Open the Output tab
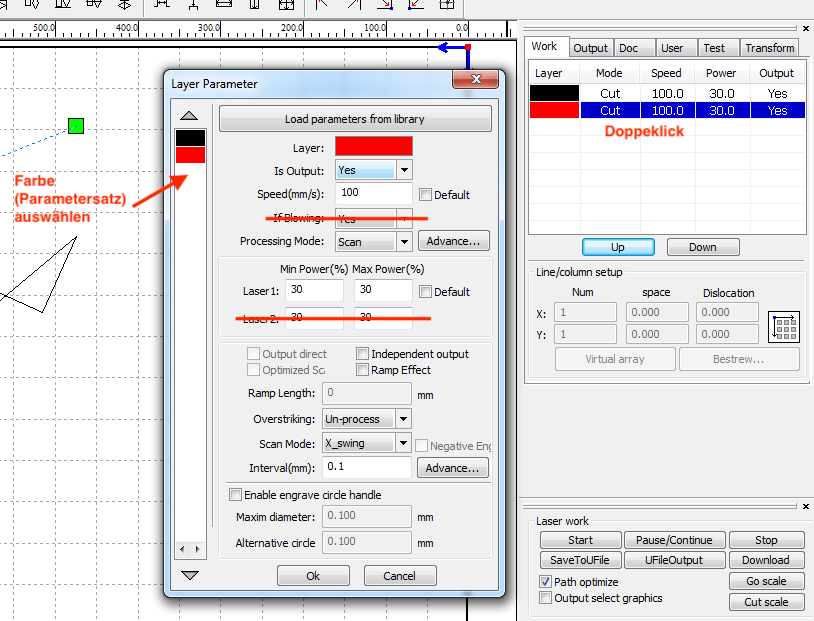This screenshot has width=814, height=621. coord(590,47)
